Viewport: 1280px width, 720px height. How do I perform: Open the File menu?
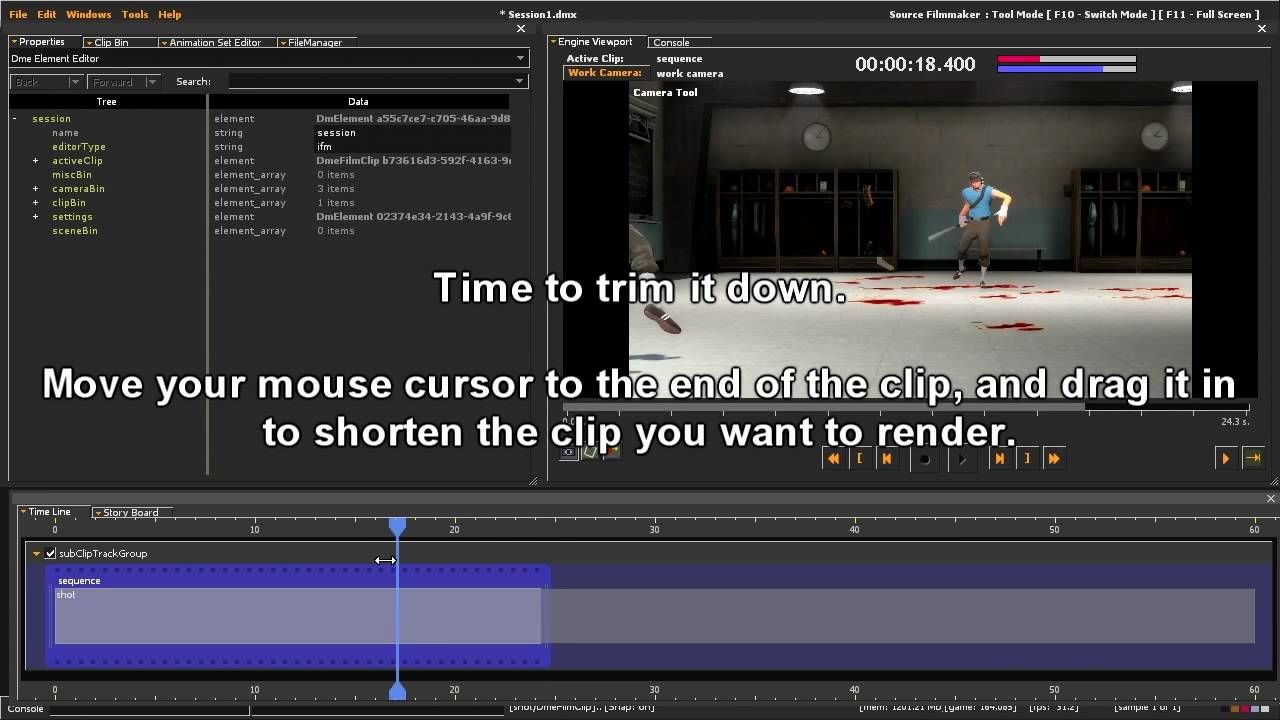coord(18,14)
